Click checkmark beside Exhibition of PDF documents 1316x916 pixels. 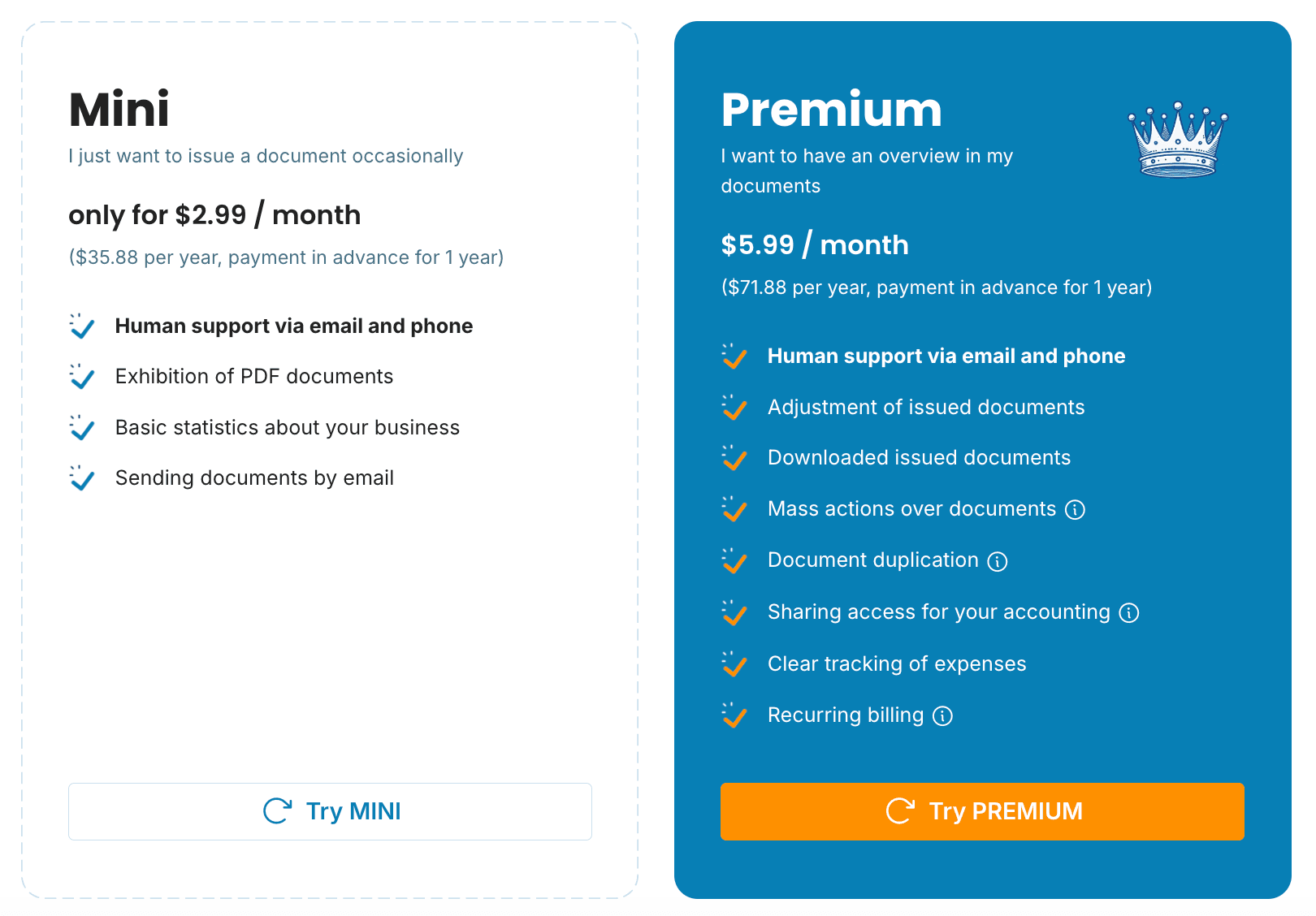point(82,376)
